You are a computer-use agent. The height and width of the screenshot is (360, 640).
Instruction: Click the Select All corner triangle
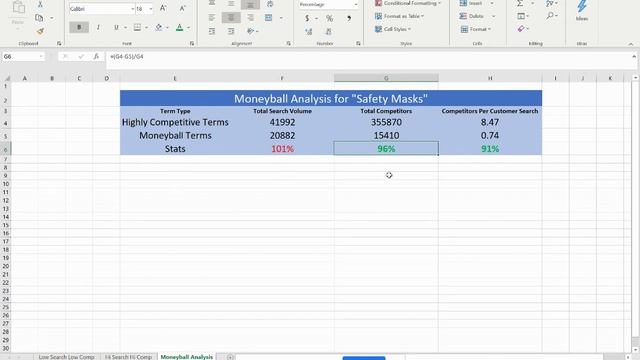(x=6, y=78)
